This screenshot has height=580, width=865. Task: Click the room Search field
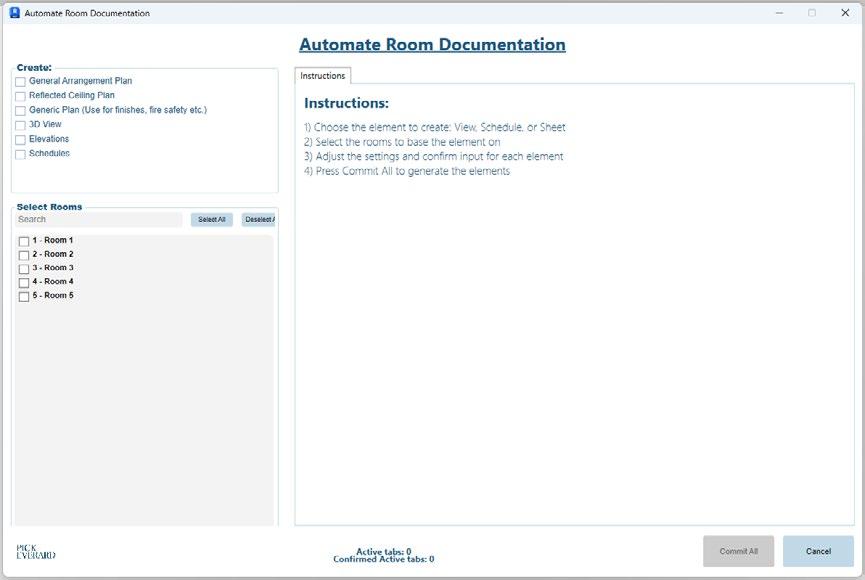pyautogui.click(x=99, y=220)
